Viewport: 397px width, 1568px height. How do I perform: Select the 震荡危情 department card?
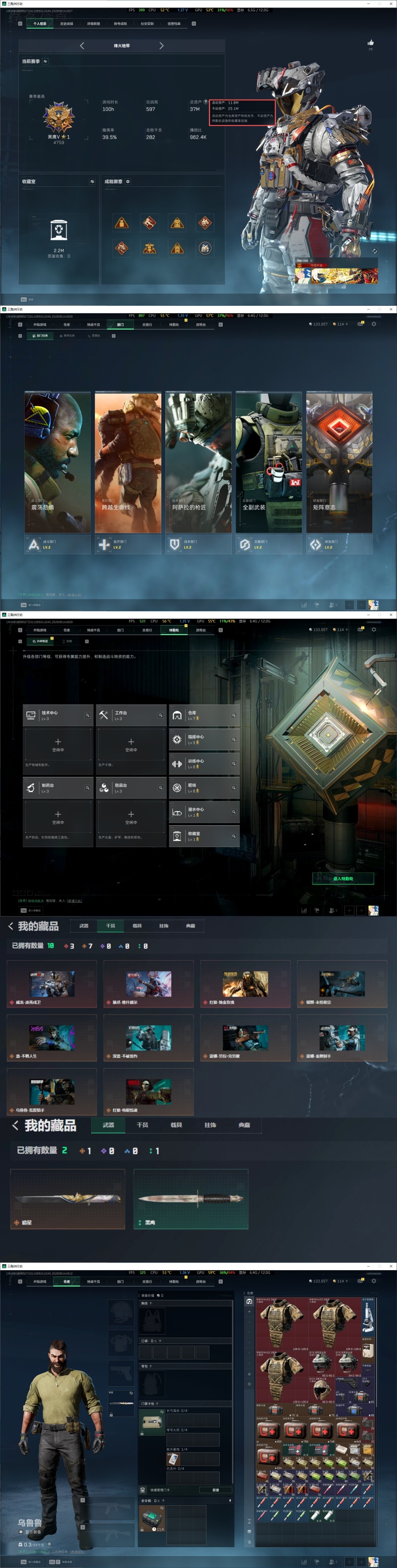[x=58, y=463]
